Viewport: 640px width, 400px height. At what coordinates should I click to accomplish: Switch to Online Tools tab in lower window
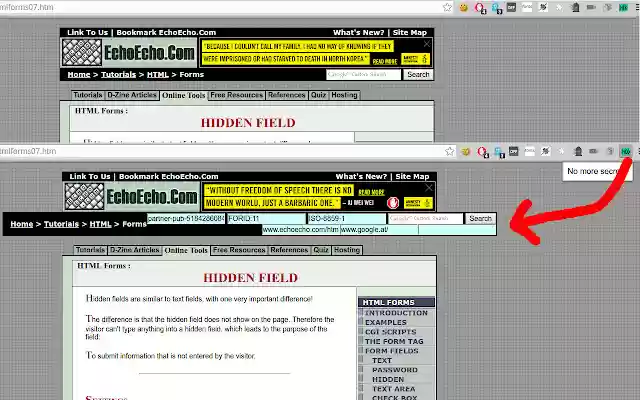click(186, 250)
